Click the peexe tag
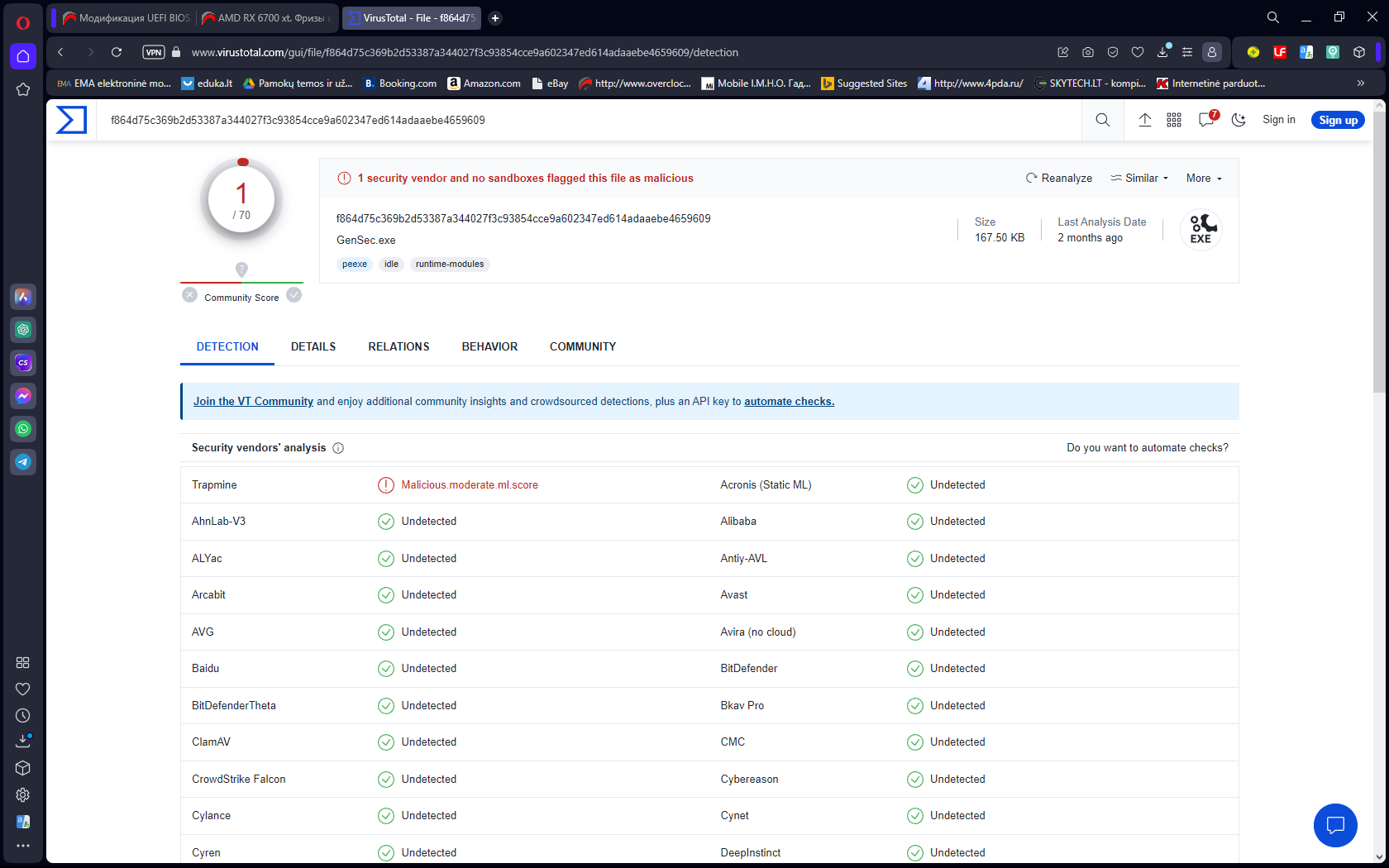The width and height of the screenshot is (1389, 868). tap(355, 265)
